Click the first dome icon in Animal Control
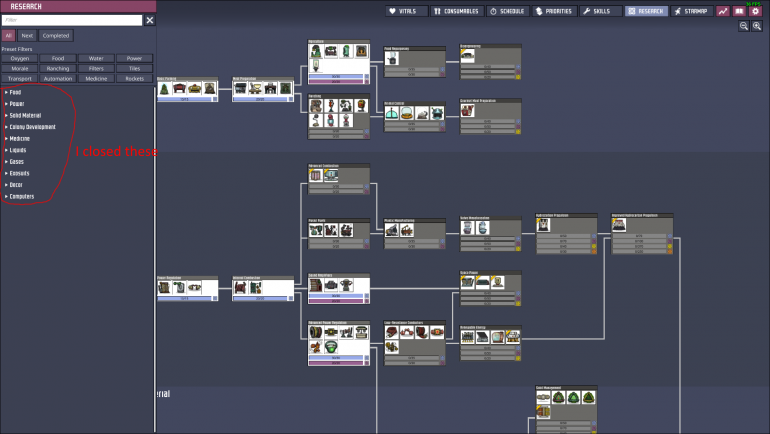The image size is (770, 434). point(391,113)
